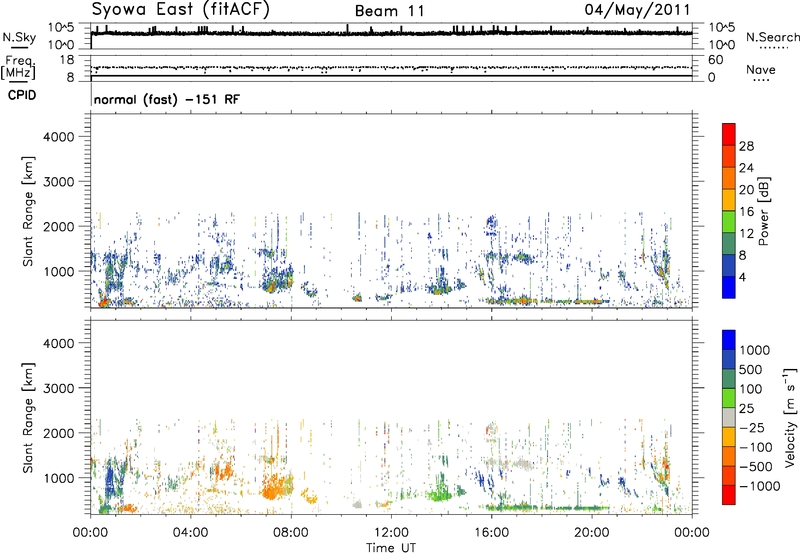This screenshot has height=554, width=800.
Task: Click the '20:00' time tick label
Action: point(592,533)
